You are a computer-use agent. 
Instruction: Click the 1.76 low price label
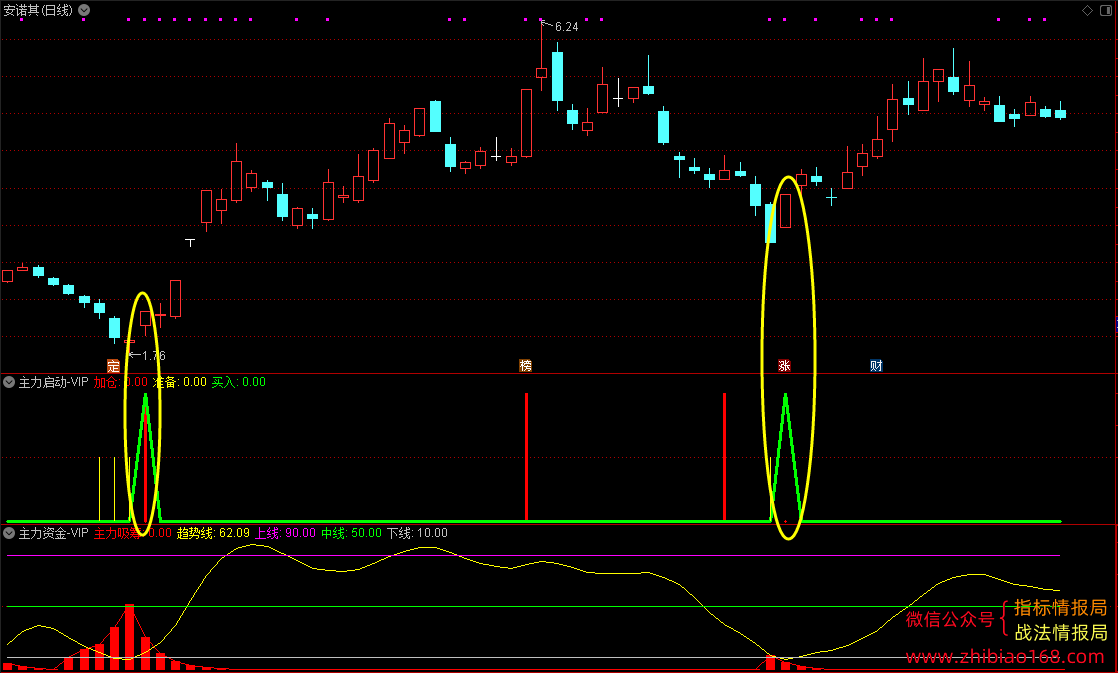pyautogui.click(x=153, y=356)
